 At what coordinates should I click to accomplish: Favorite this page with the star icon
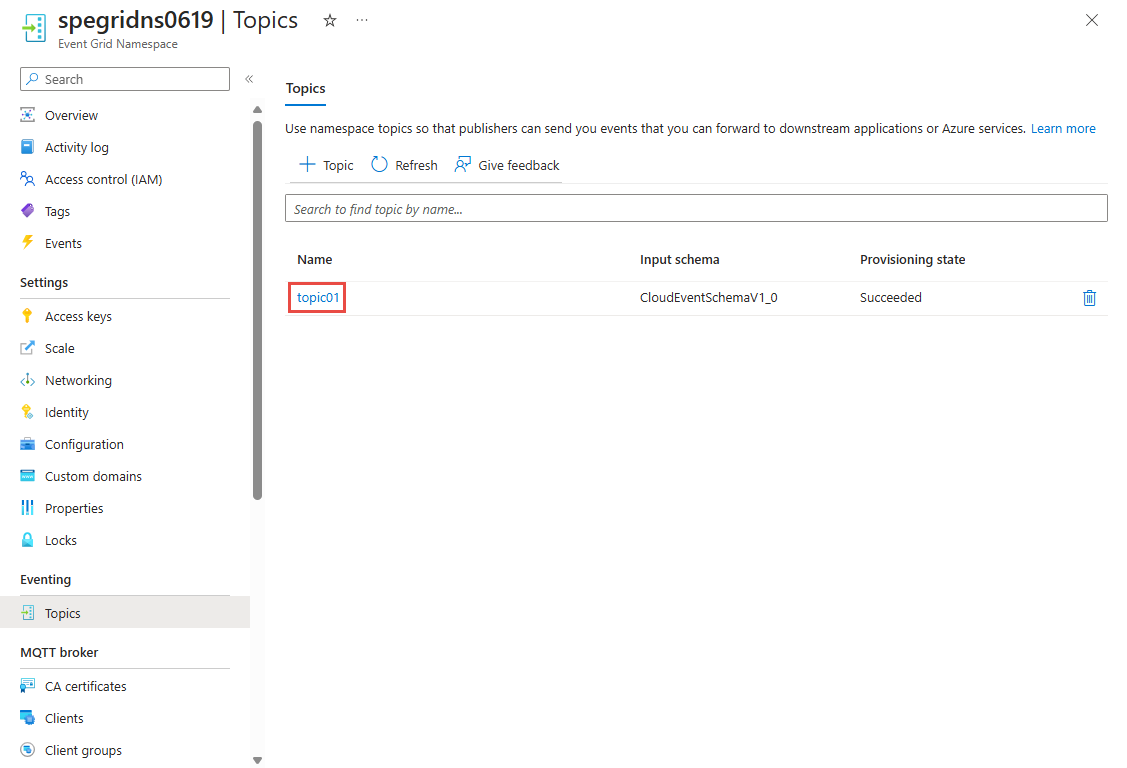coord(330,21)
